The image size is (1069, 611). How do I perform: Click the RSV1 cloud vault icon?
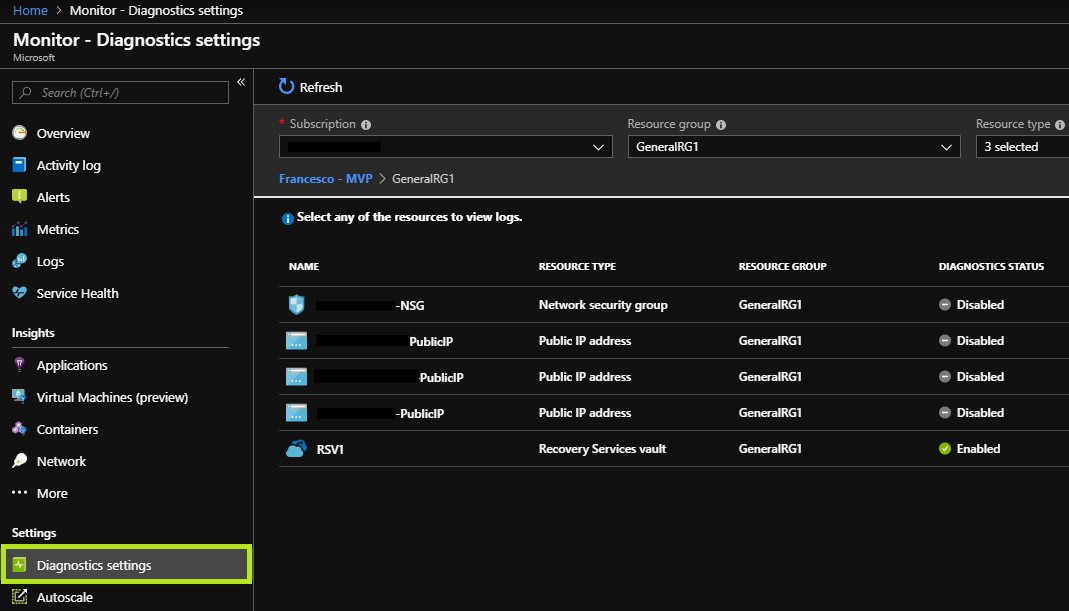pos(296,449)
